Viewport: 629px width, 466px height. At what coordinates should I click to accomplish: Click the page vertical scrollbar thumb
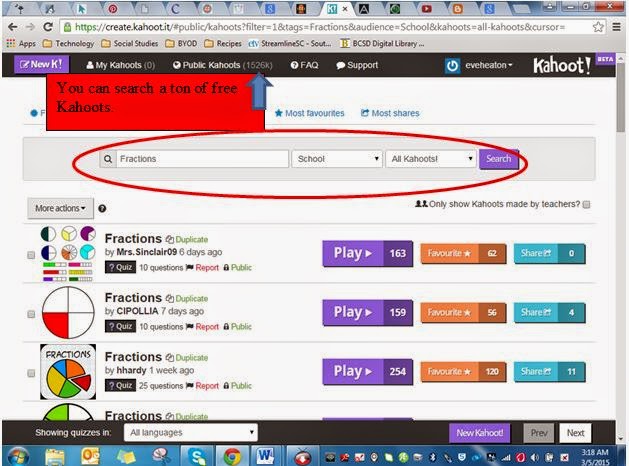coord(621,97)
